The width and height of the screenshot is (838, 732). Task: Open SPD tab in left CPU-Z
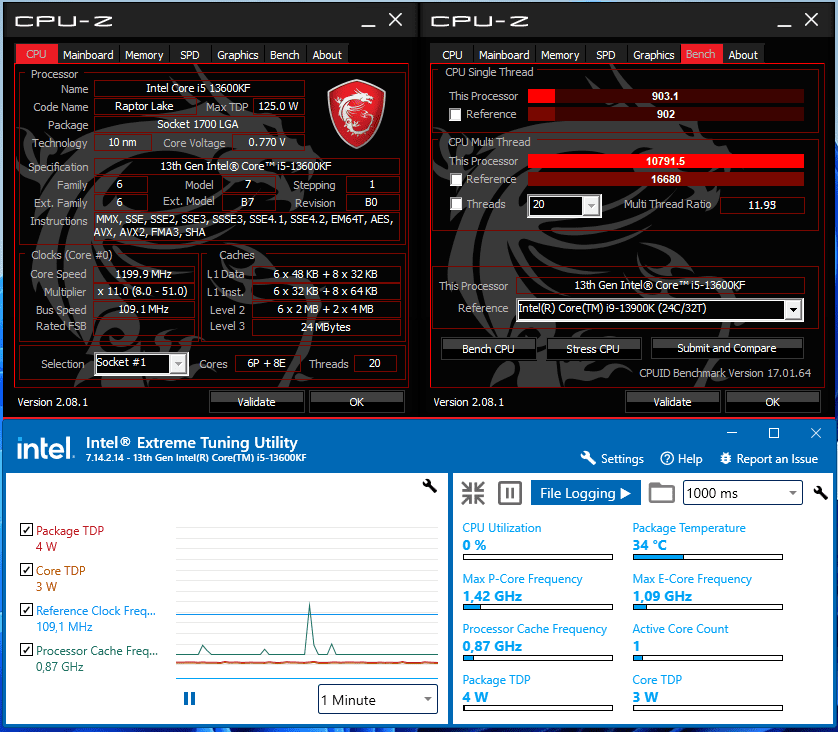click(190, 55)
